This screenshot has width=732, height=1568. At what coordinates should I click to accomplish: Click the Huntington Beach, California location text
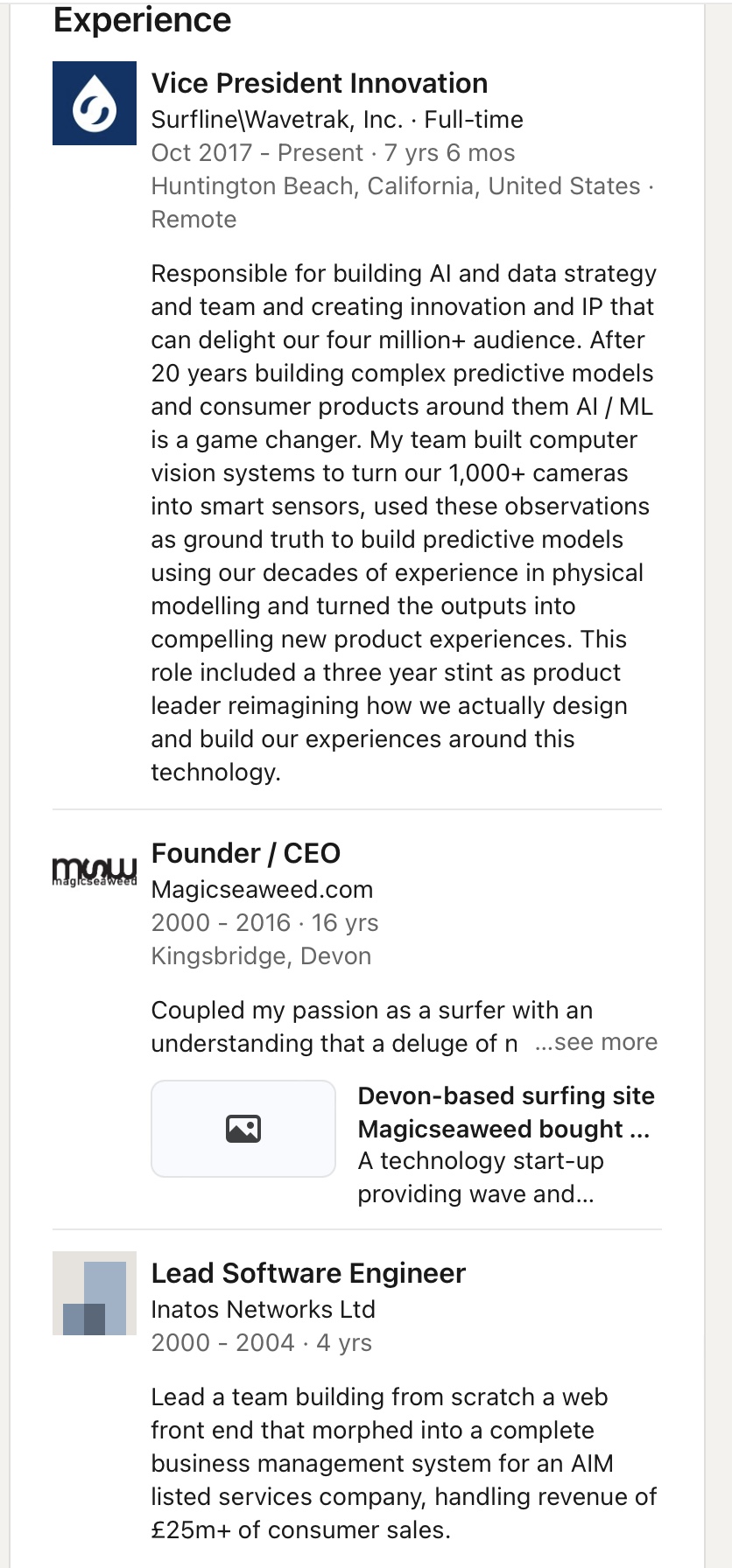(396, 186)
